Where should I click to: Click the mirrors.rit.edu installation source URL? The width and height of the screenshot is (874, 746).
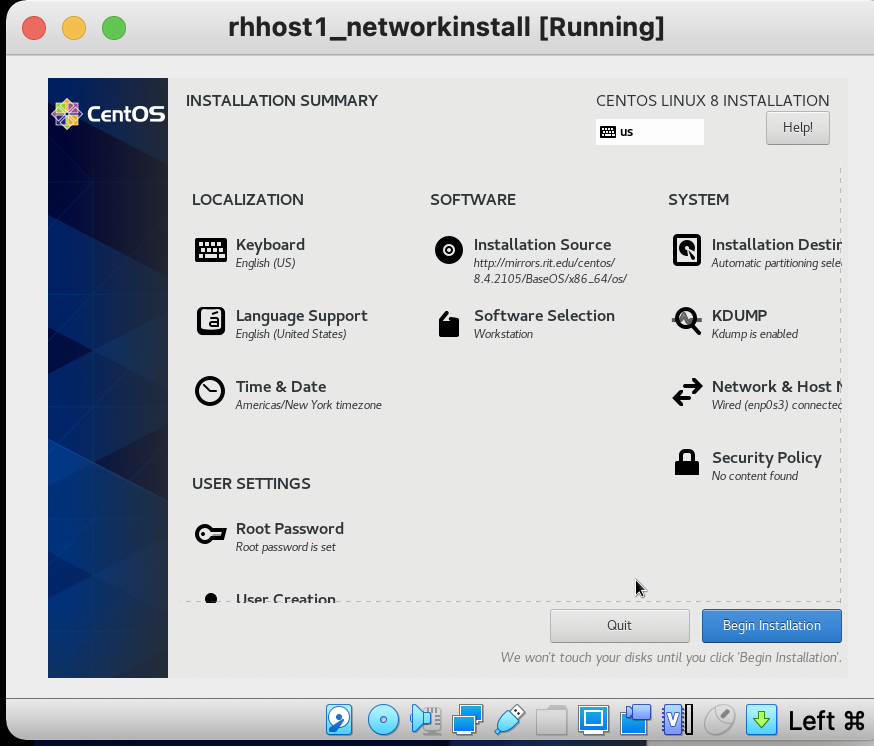pos(550,270)
